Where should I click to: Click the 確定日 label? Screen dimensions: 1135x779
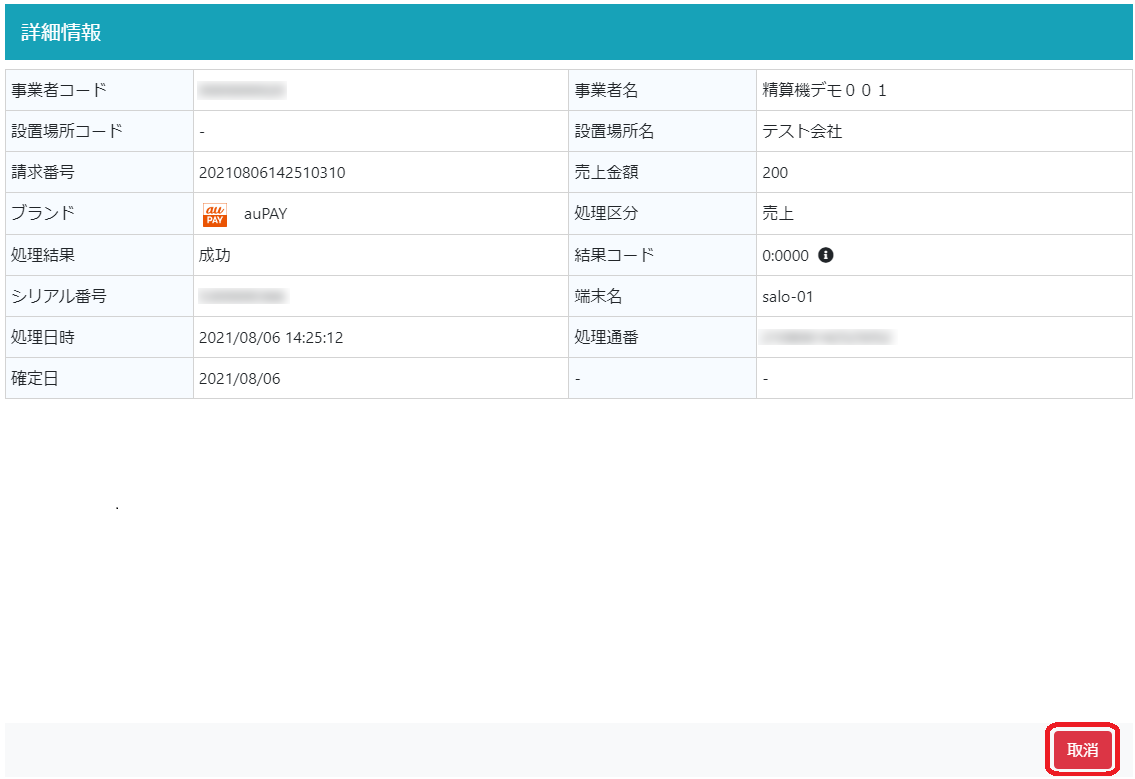(x=35, y=379)
